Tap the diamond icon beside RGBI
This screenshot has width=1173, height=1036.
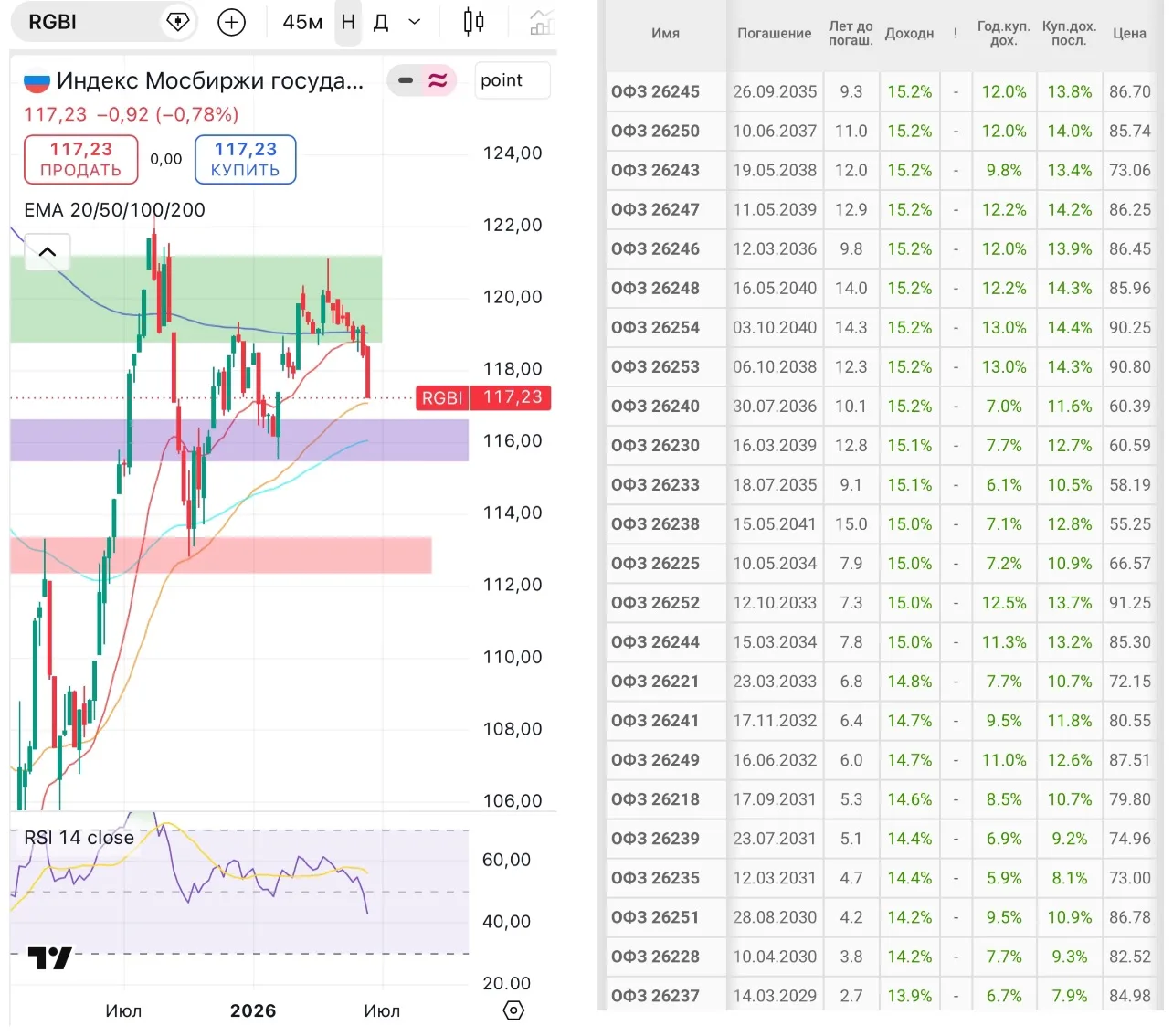click(177, 22)
